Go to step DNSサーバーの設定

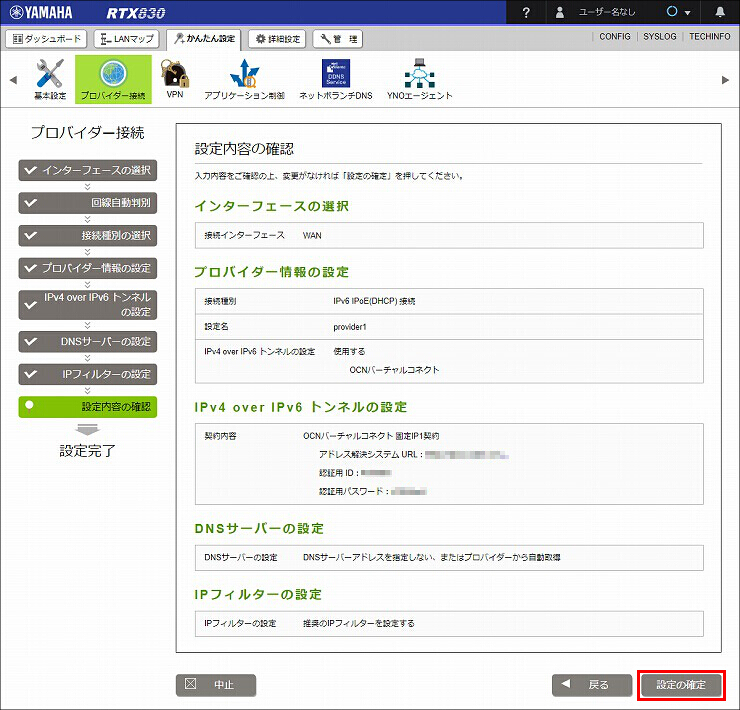point(88,341)
